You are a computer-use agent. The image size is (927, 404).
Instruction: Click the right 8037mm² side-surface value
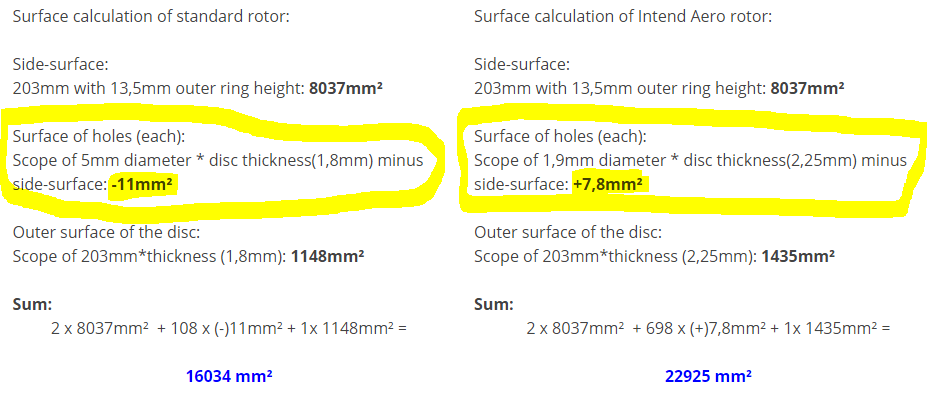[x=807, y=89]
